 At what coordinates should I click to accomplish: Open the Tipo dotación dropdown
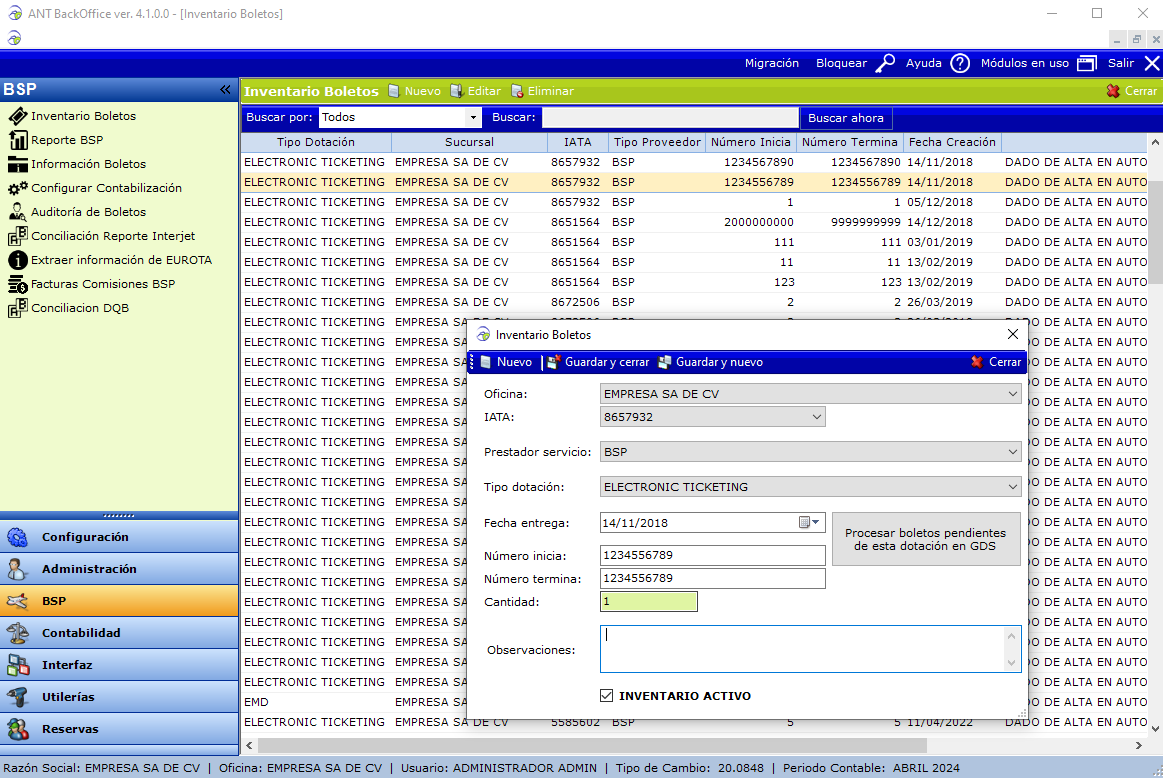(x=1012, y=487)
